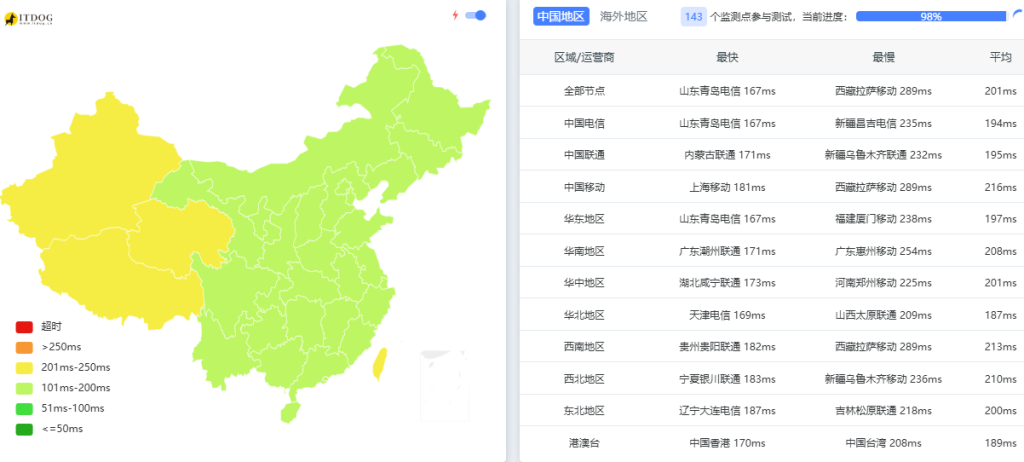Click the green 51ms-100ms legend swatch
This screenshot has height=462, width=1024.
24,408
